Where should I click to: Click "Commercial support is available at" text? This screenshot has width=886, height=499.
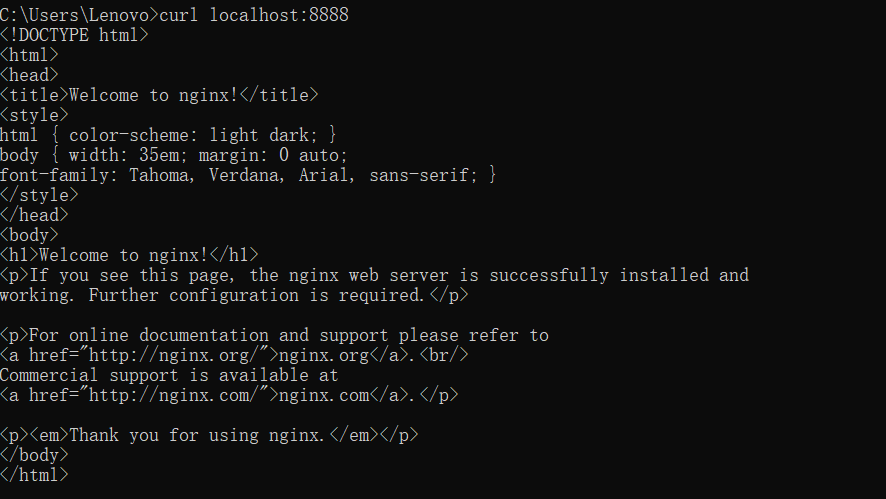coord(169,375)
